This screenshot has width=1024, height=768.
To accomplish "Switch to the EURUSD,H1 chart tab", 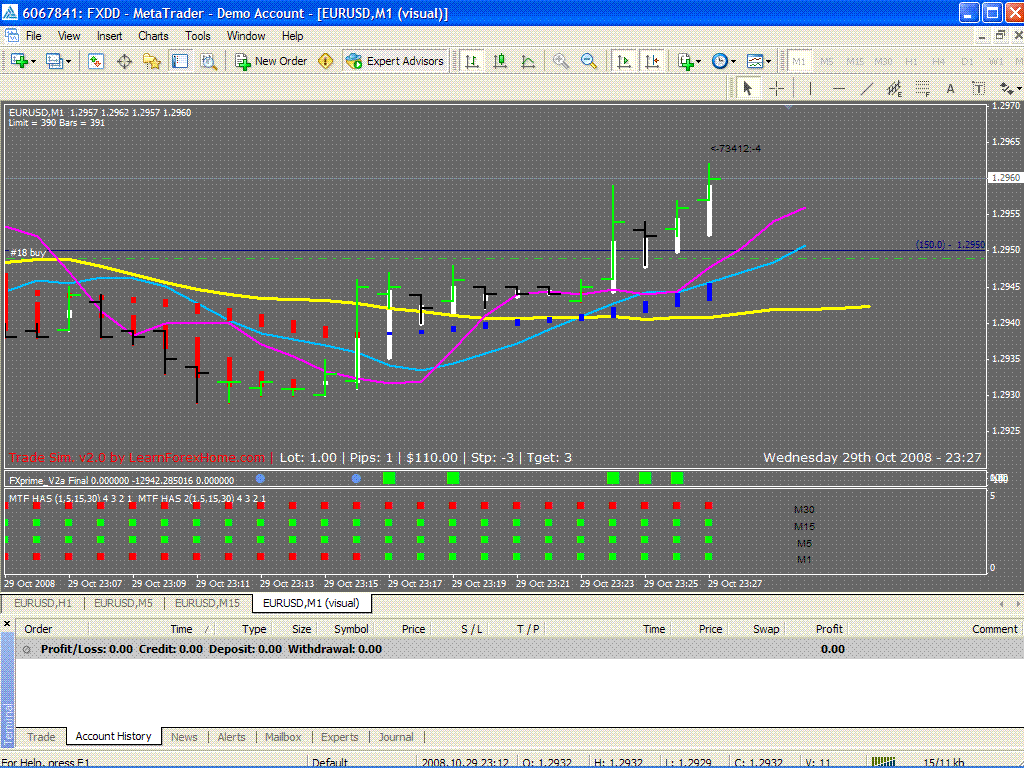I will tap(42, 603).
